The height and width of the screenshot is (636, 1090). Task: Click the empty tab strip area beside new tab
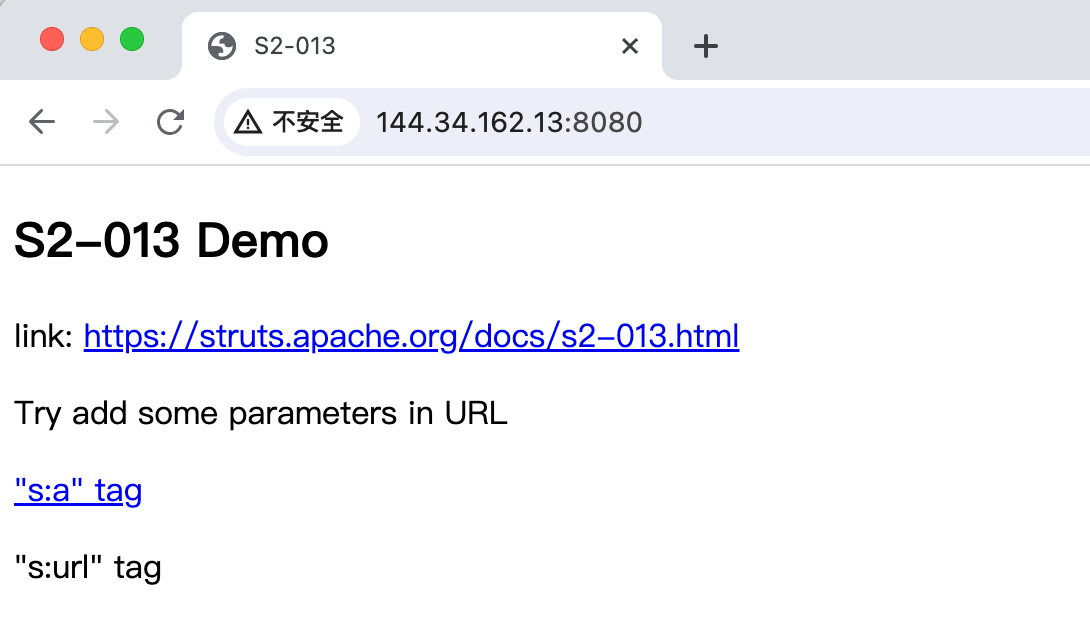coord(900,40)
